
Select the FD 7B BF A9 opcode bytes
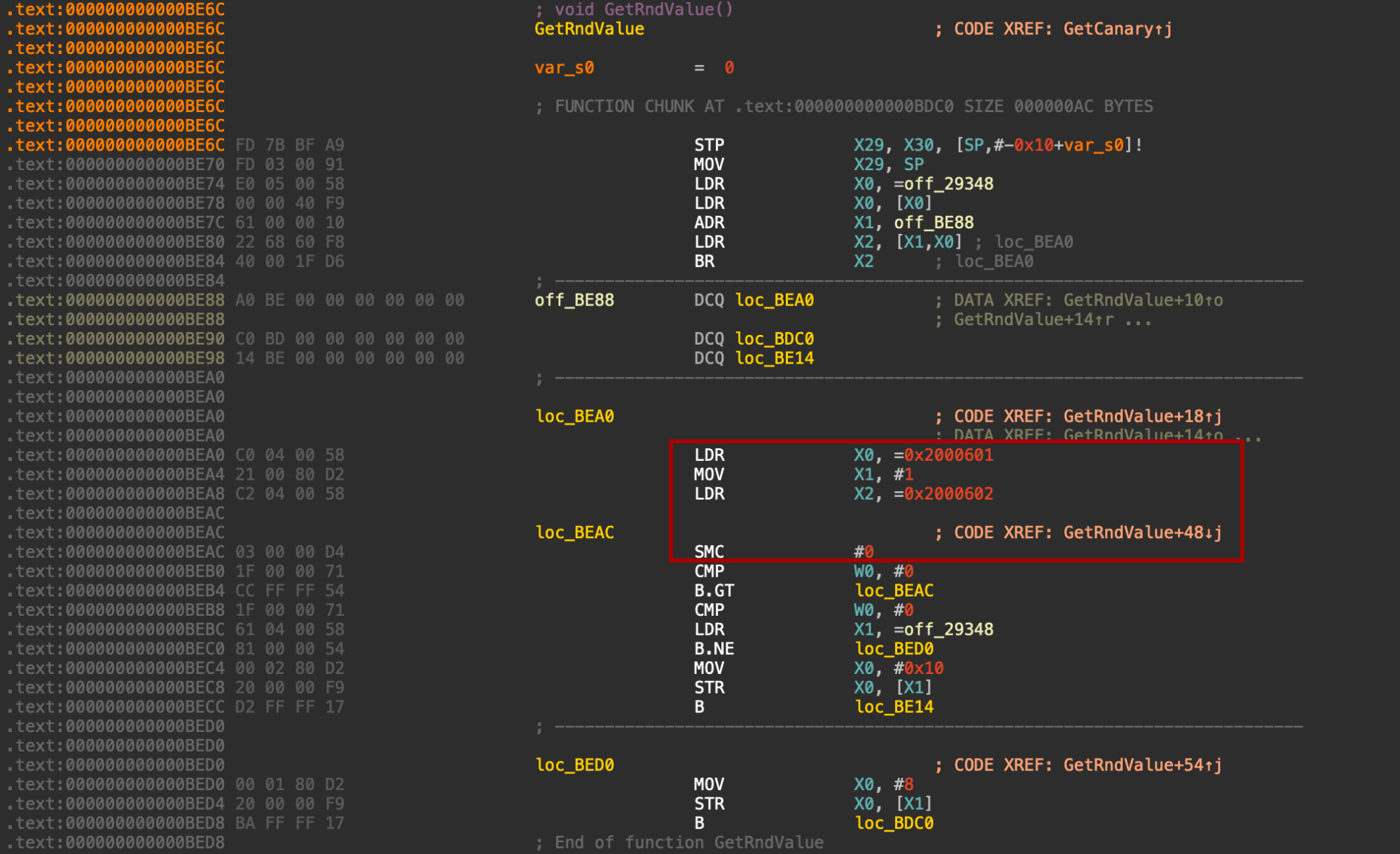pyautogui.click(x=288, y=145)
